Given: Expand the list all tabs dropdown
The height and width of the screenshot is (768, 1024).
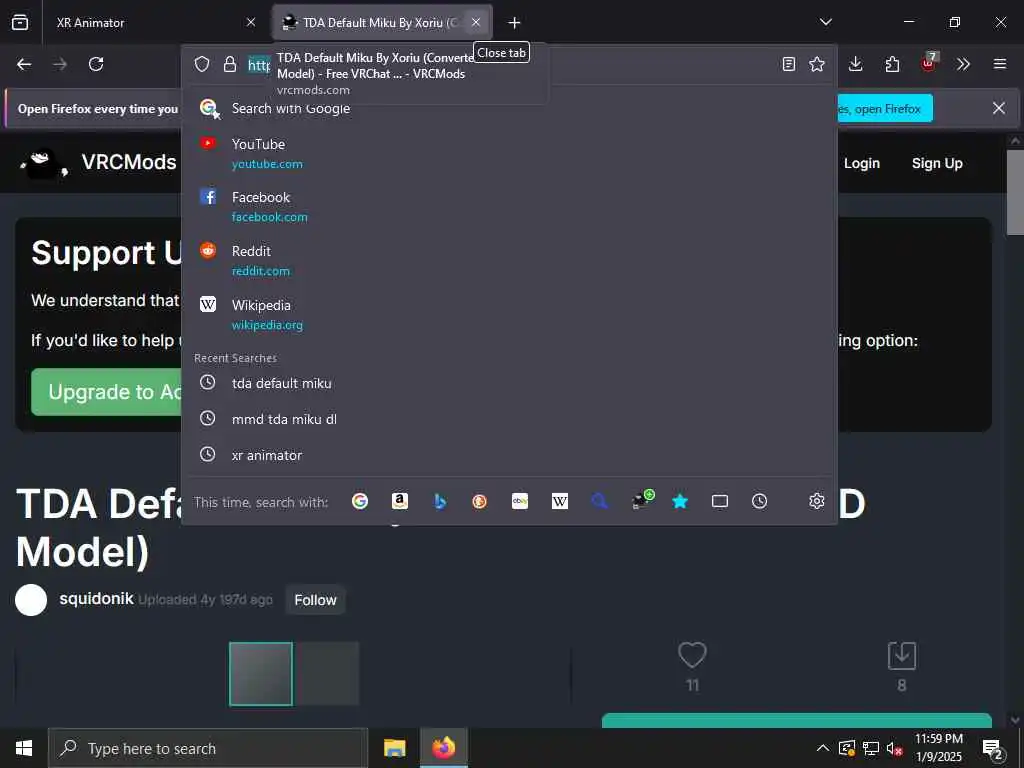Looking at the screenshot, I should click(826, 22).
